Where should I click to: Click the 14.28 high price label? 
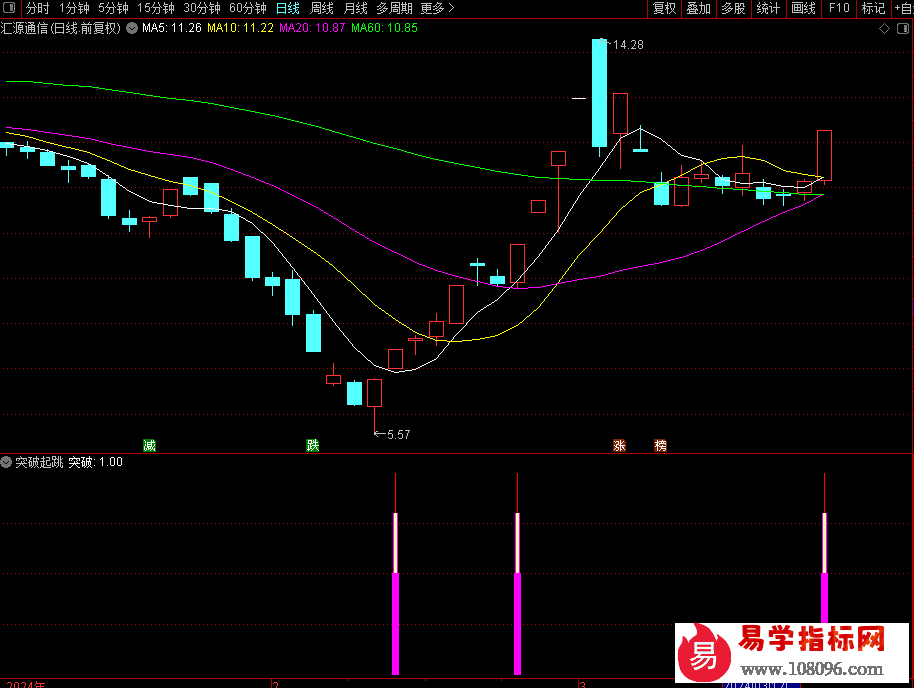628,45
